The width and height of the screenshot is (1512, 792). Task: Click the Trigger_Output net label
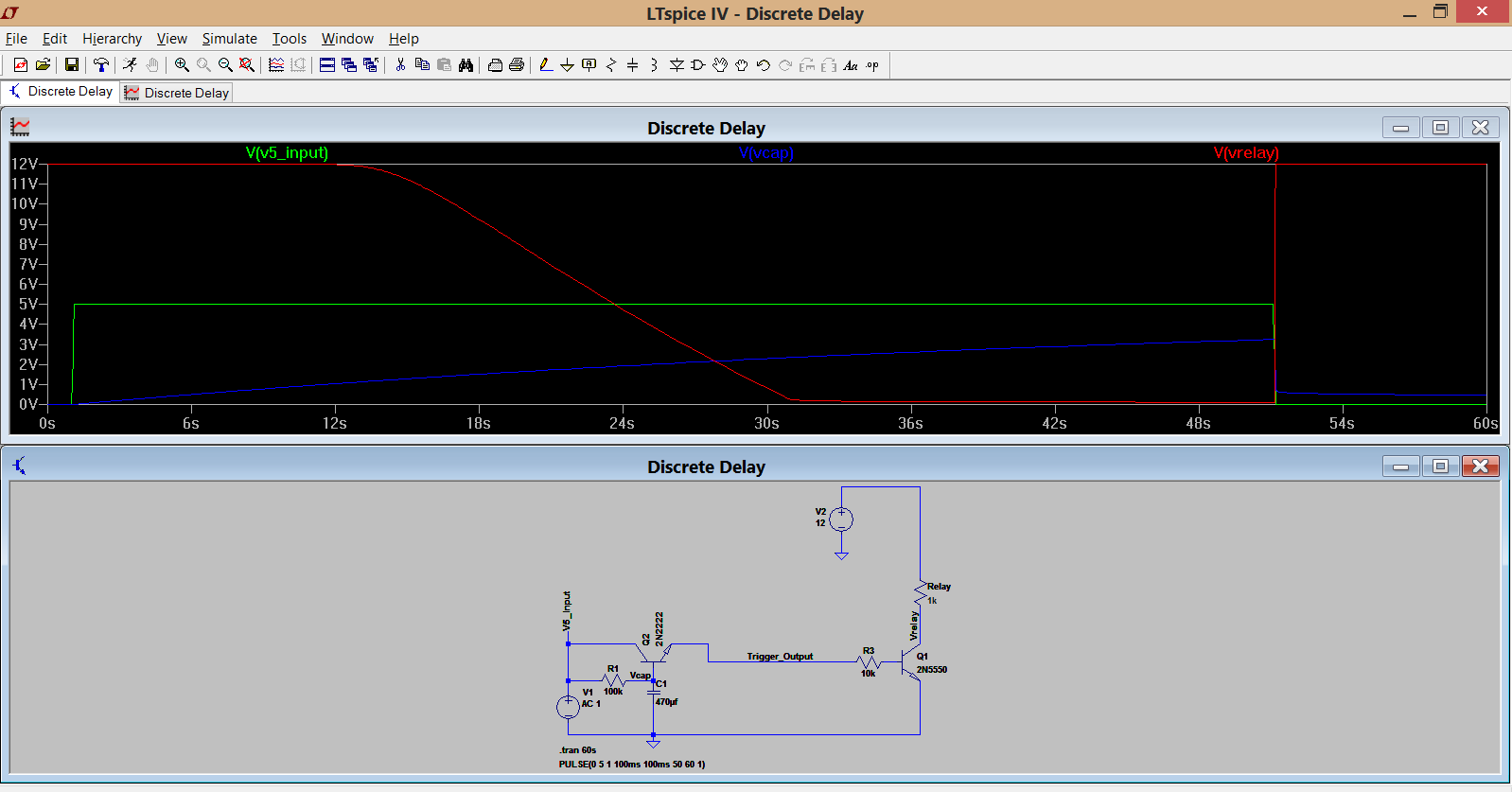pyautogui.click(x=780, y=656)
